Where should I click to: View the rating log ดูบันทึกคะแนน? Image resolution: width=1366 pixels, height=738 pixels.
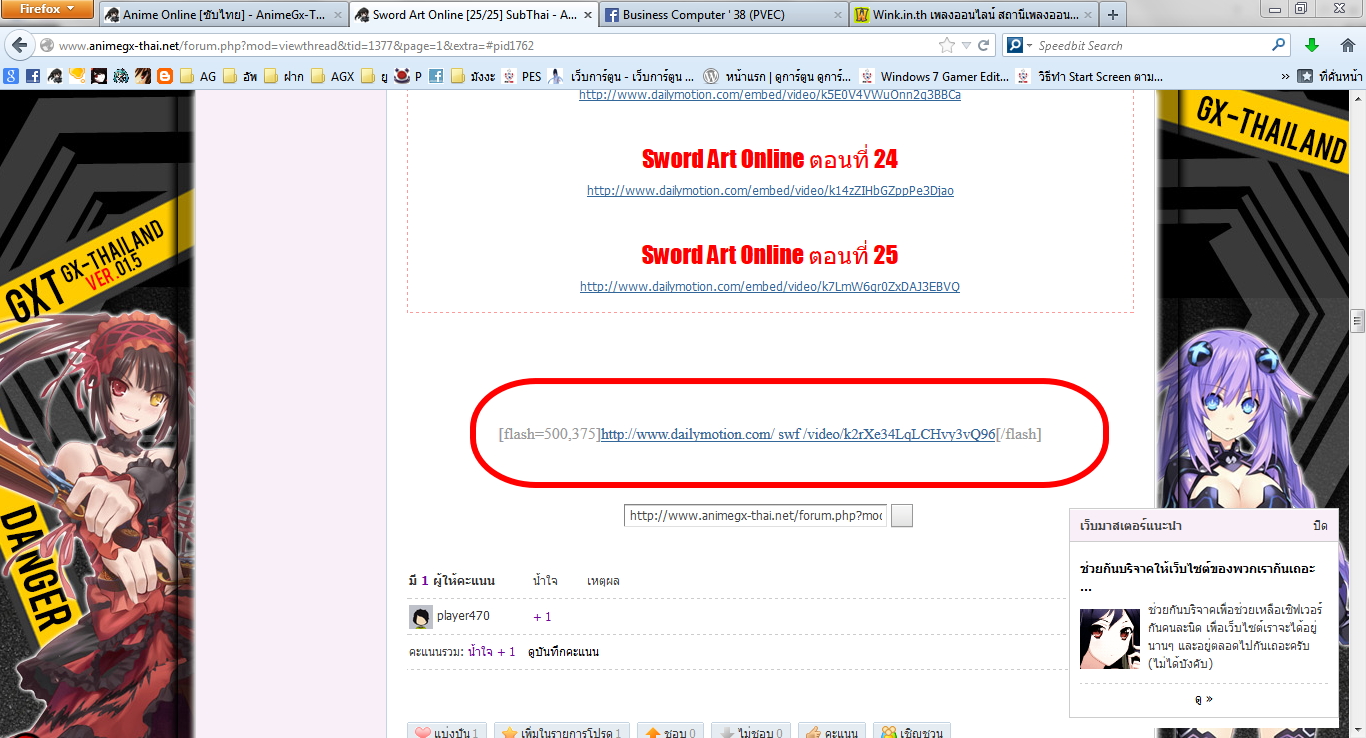click(563, 652)
